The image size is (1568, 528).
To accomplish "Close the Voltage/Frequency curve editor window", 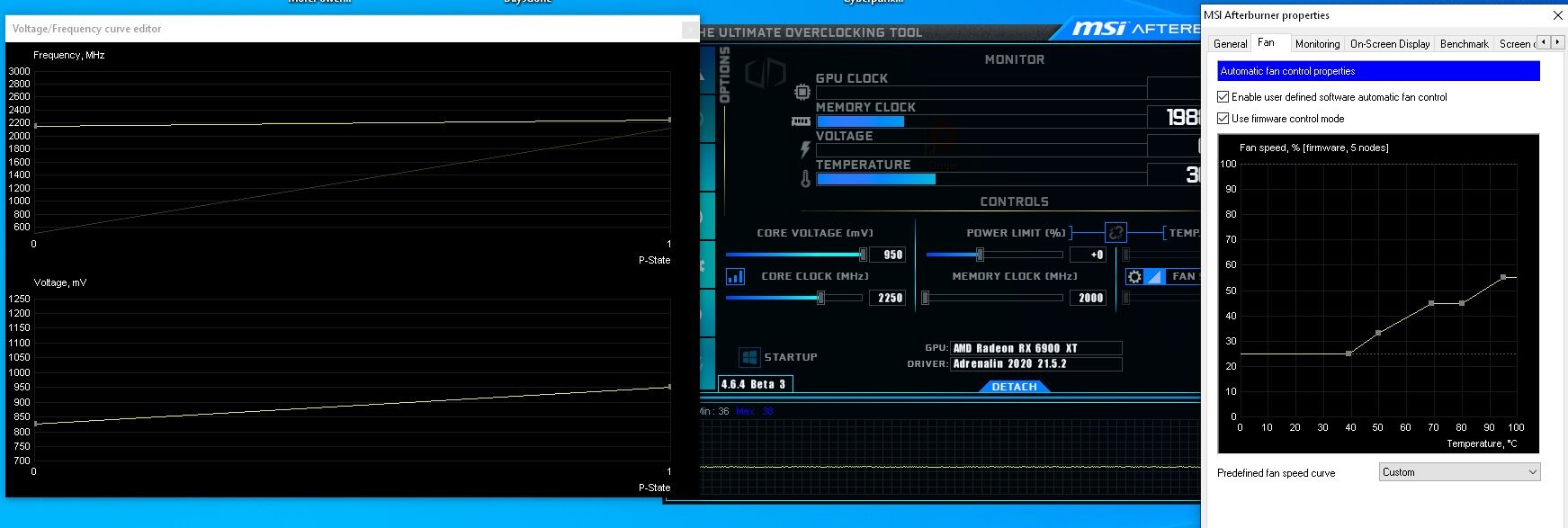I will (x=689, y=29).
